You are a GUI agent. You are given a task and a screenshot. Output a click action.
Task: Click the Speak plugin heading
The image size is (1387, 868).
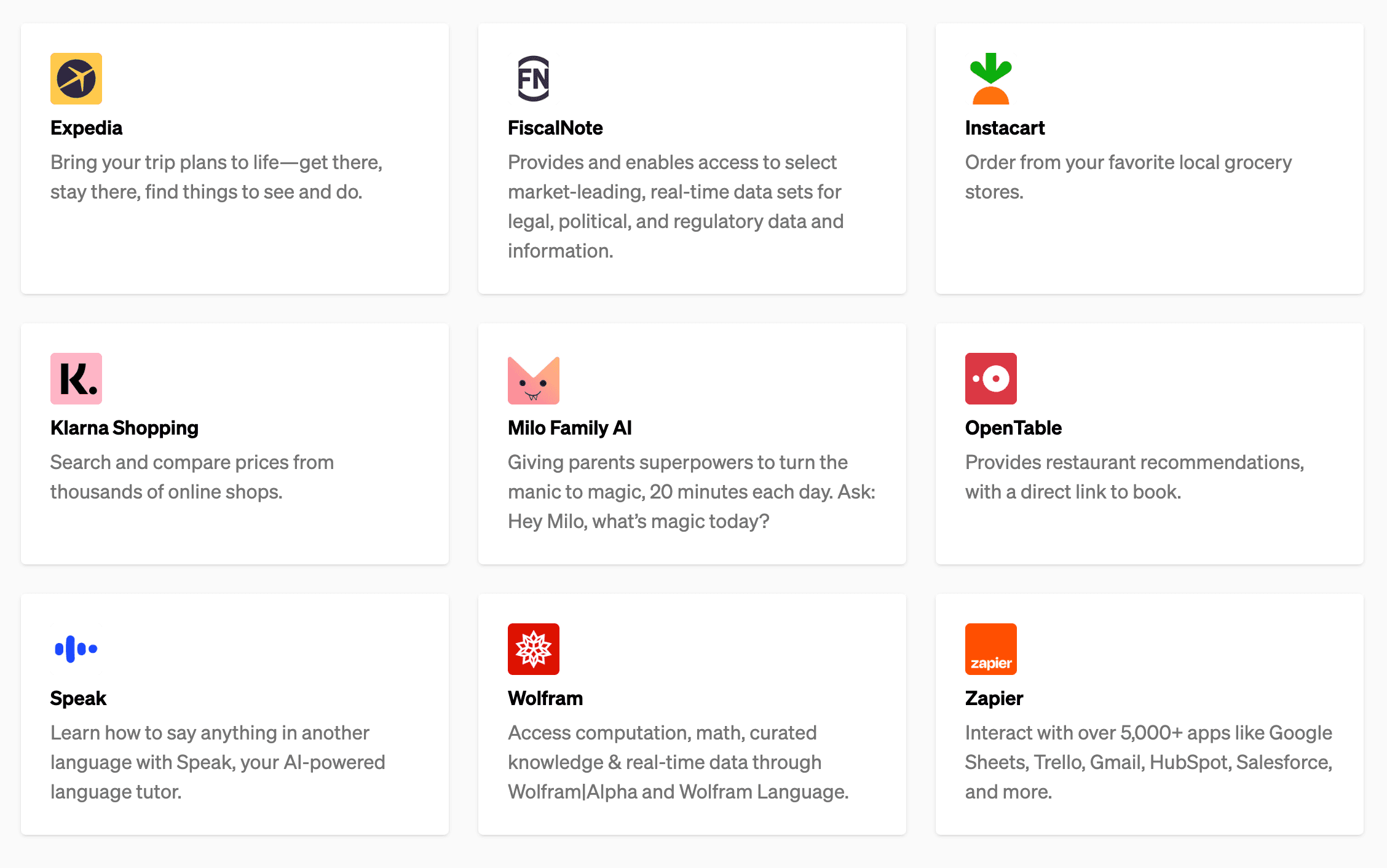pyautogui.click(x=78, y=698)
